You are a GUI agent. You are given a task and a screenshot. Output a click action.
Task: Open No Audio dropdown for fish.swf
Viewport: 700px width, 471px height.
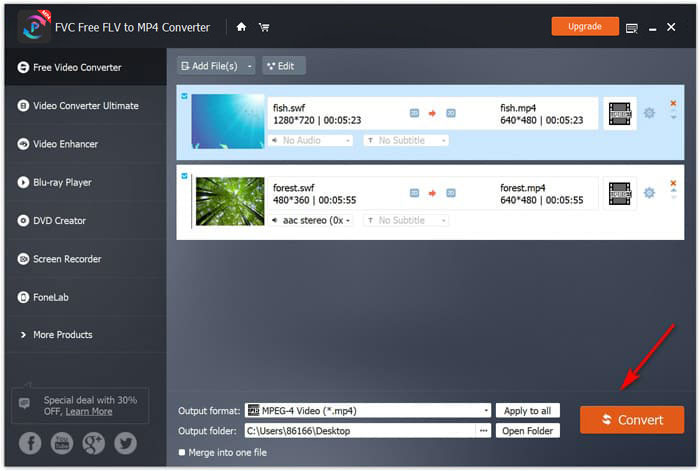click(311, 140)
